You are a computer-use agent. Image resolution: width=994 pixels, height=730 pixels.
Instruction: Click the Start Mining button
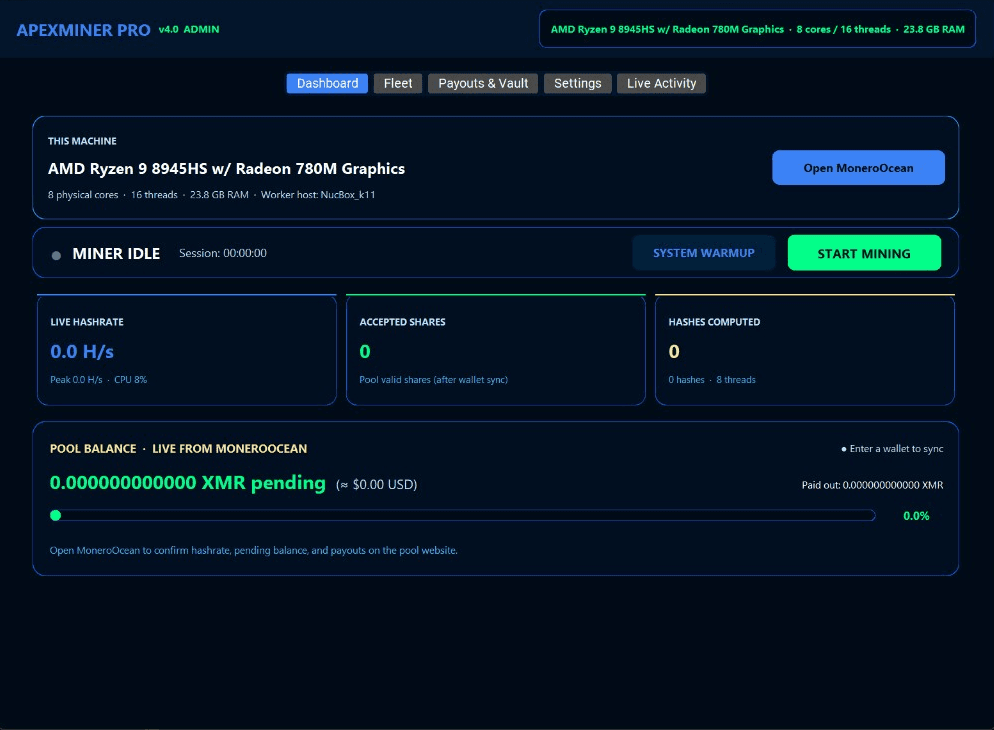coord(864,253)
